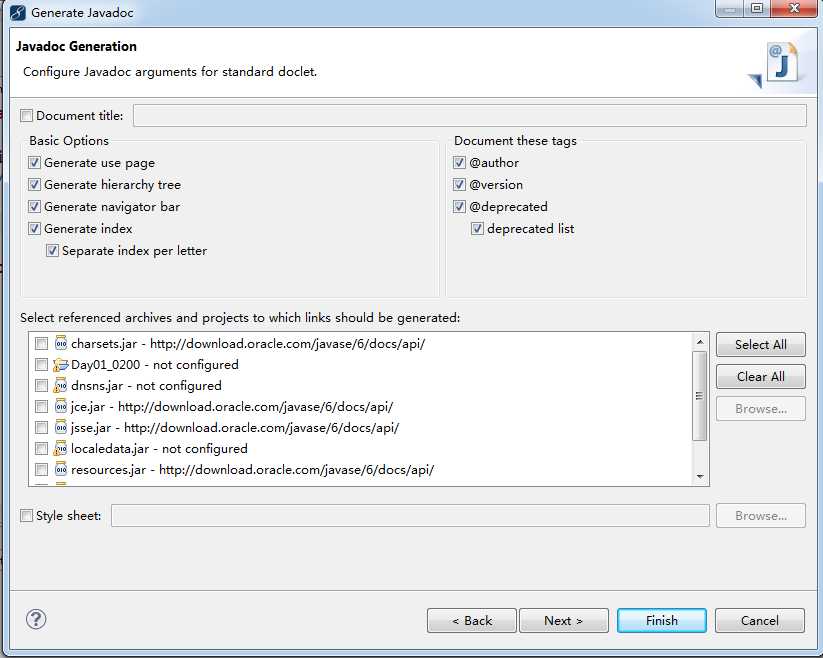Maximize the Generate Javadoc window
The image size is (823, 658).
[756, 8]
